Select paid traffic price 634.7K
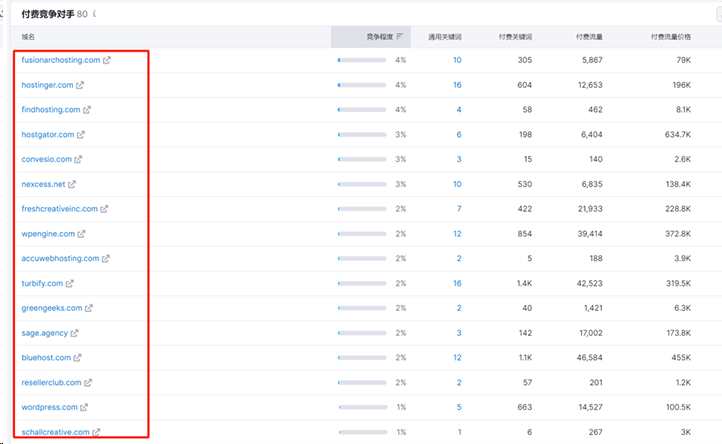The image size is (722, 444). (678, 134)
